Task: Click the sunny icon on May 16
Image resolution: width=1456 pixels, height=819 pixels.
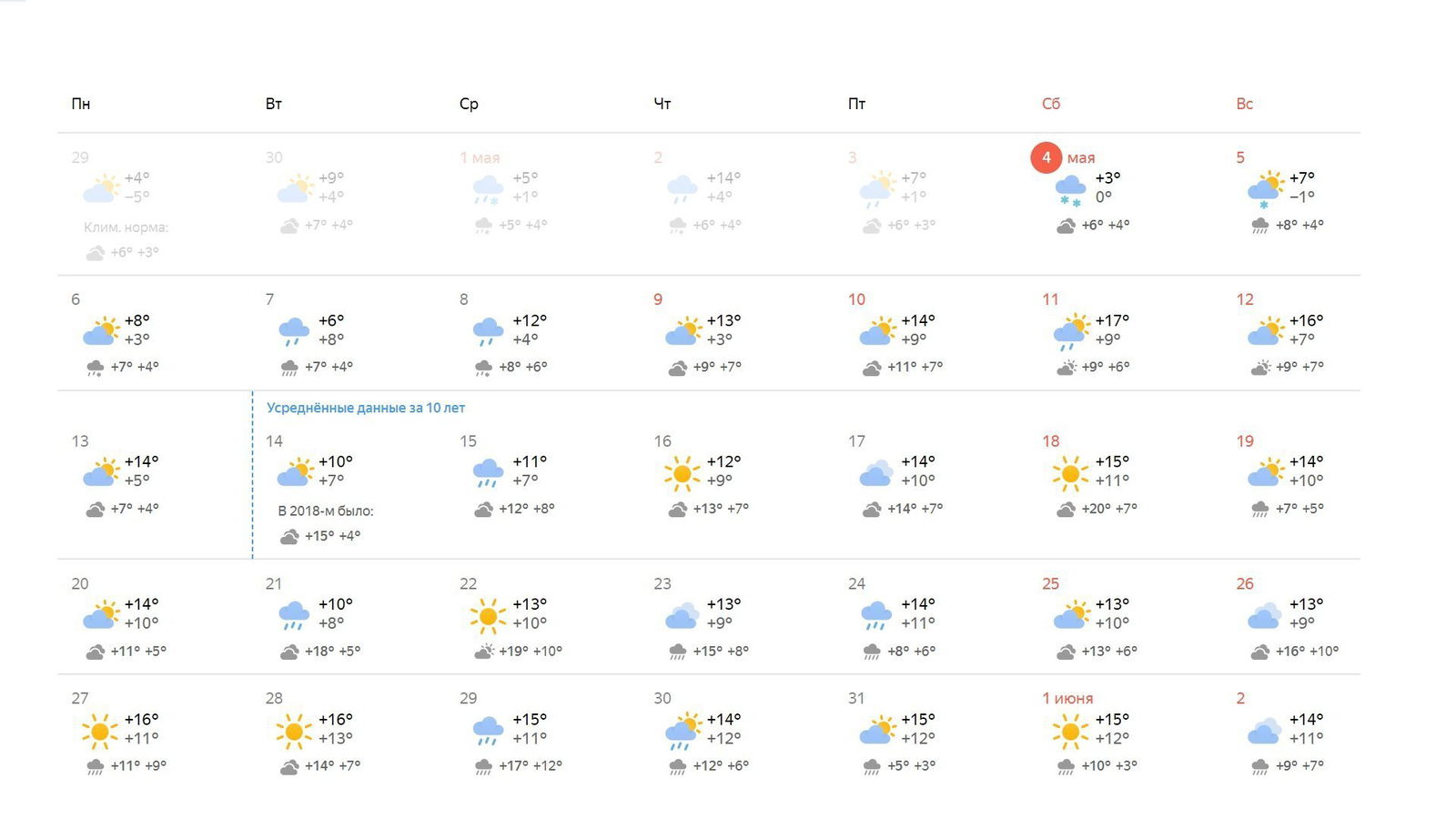Action: tap(682, 473)
